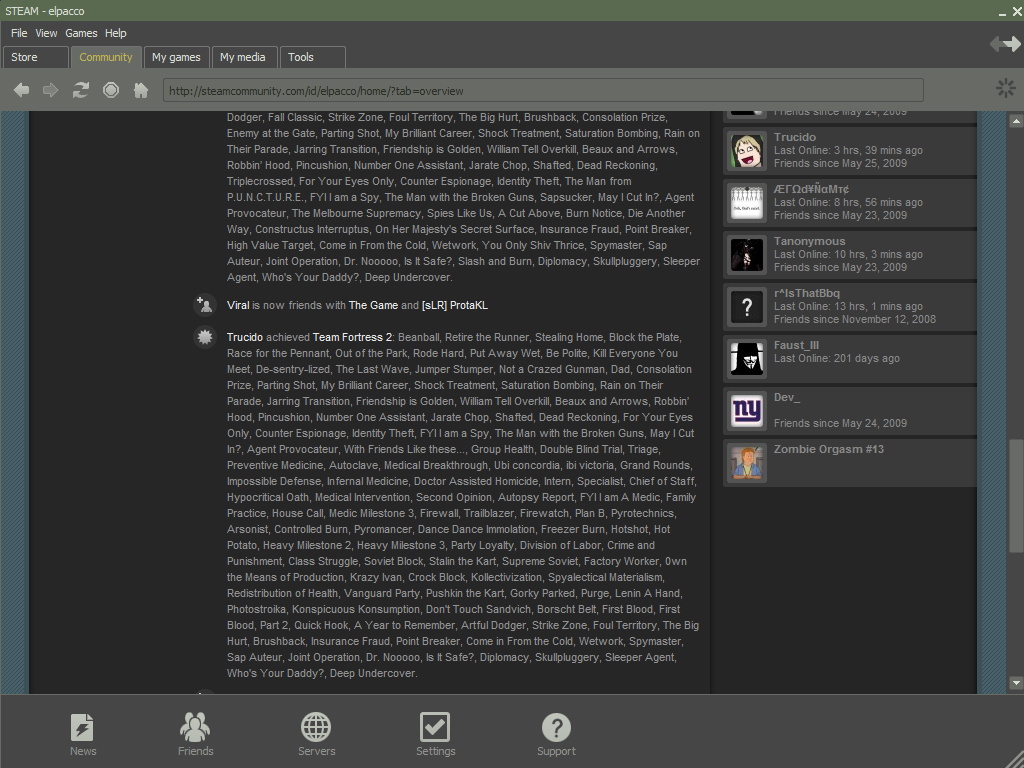The height and width of the screenshot is (768, 1024).
Task: Click the page scrollbar up arrow
Action: click(1016, 121)
